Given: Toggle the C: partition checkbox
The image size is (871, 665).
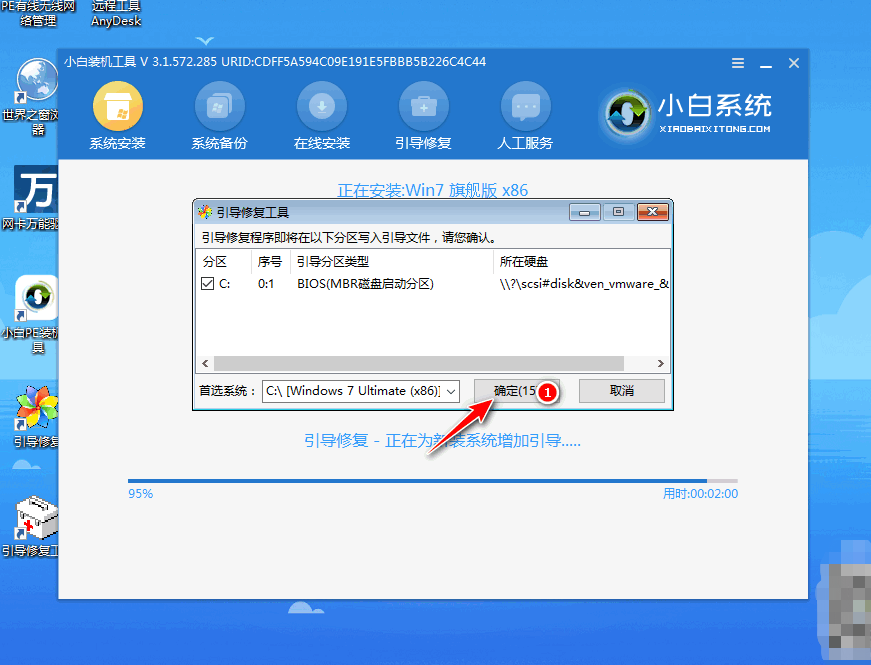Looking at the screenshot, I should click(x=207, y=284).
